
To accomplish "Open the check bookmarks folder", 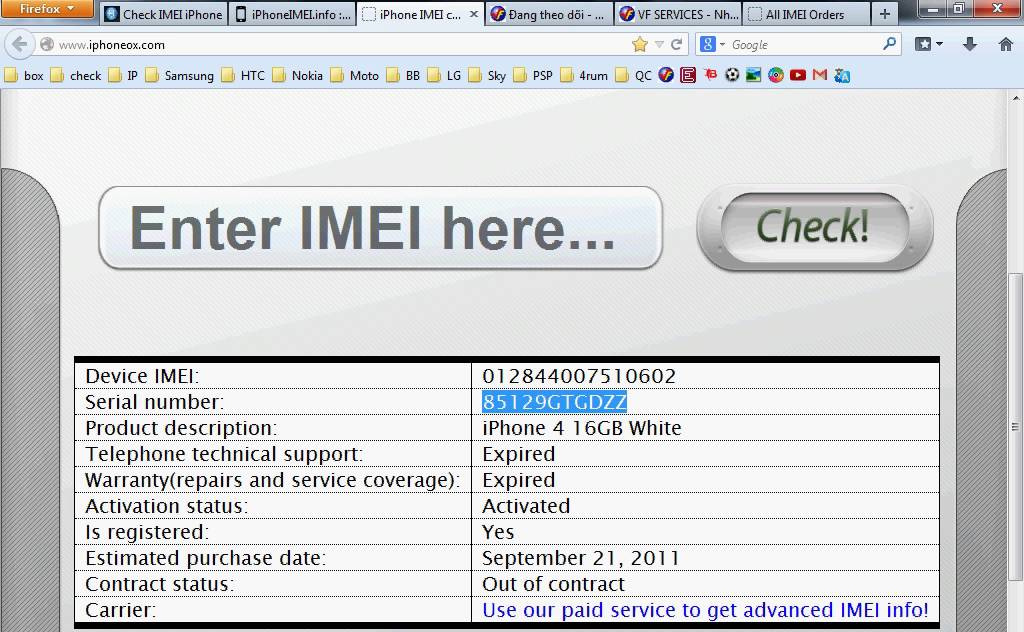I will 76,76.
